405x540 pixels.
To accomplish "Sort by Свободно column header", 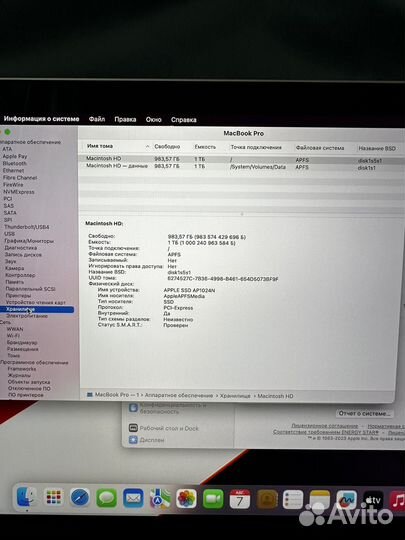I will (167, 147).
